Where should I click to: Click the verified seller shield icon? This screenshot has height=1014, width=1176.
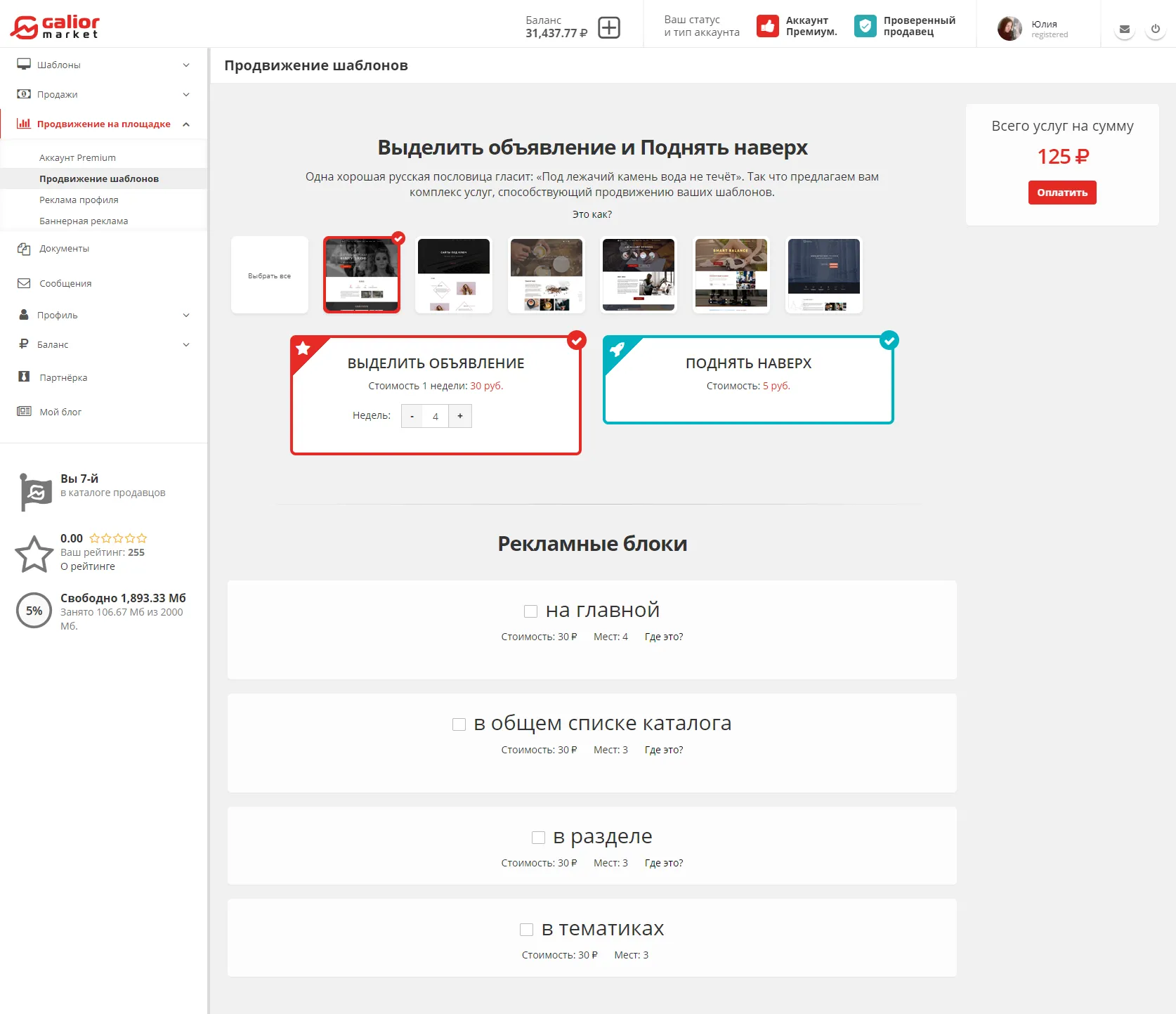pyautogui.click(x=865, y=27)
